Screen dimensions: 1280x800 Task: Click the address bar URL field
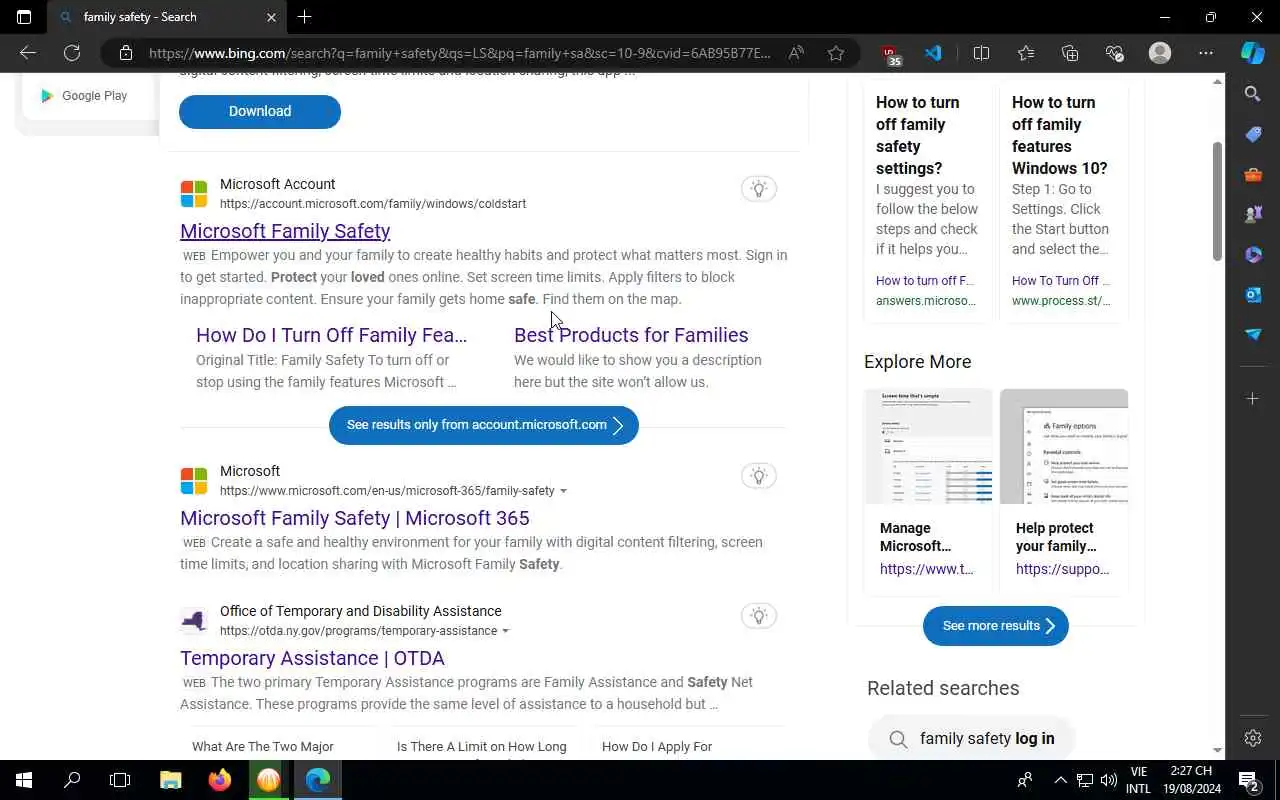pos(460,53)
